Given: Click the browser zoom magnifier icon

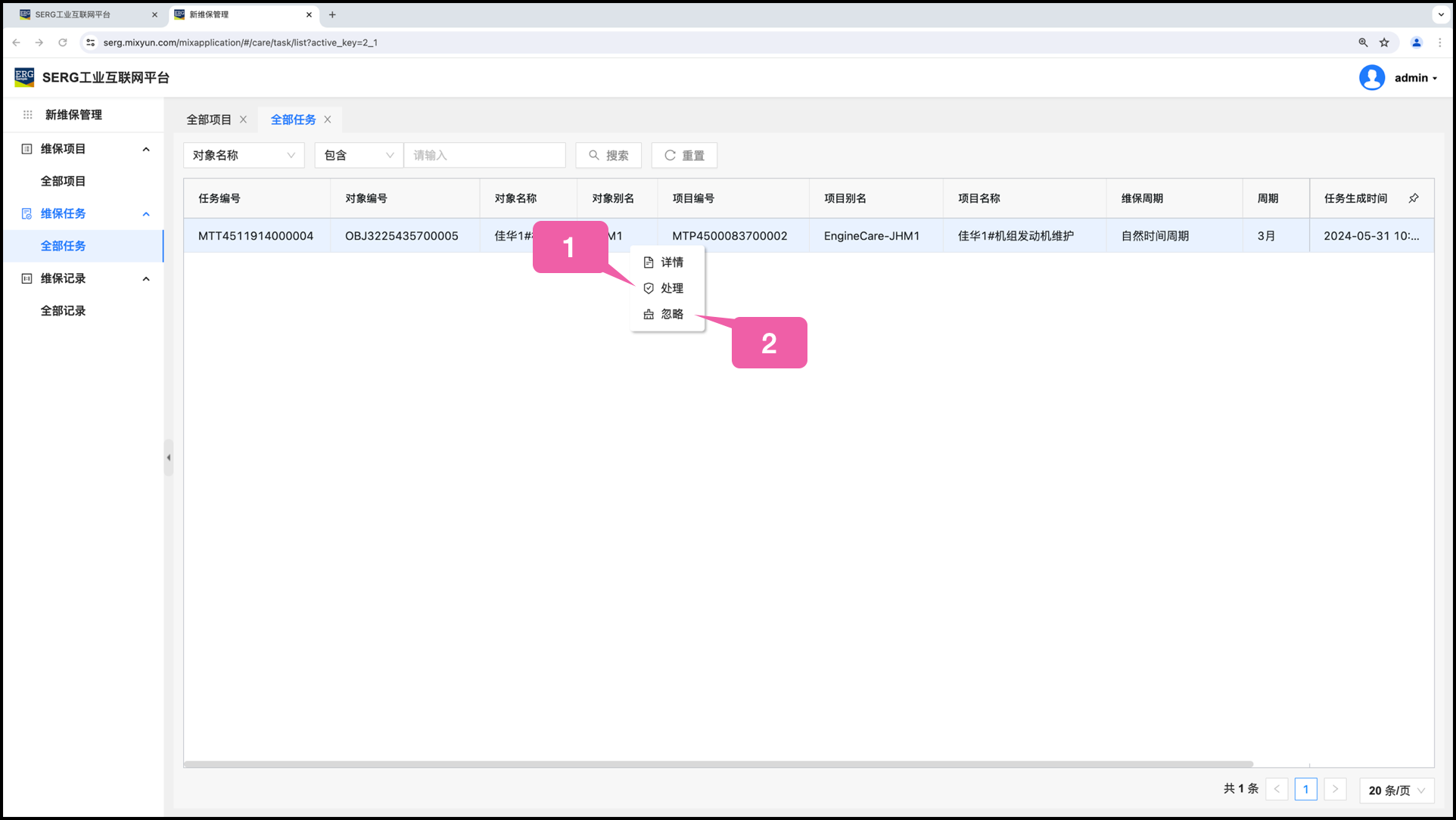Looking at the screenshot, I should 1363,42.
